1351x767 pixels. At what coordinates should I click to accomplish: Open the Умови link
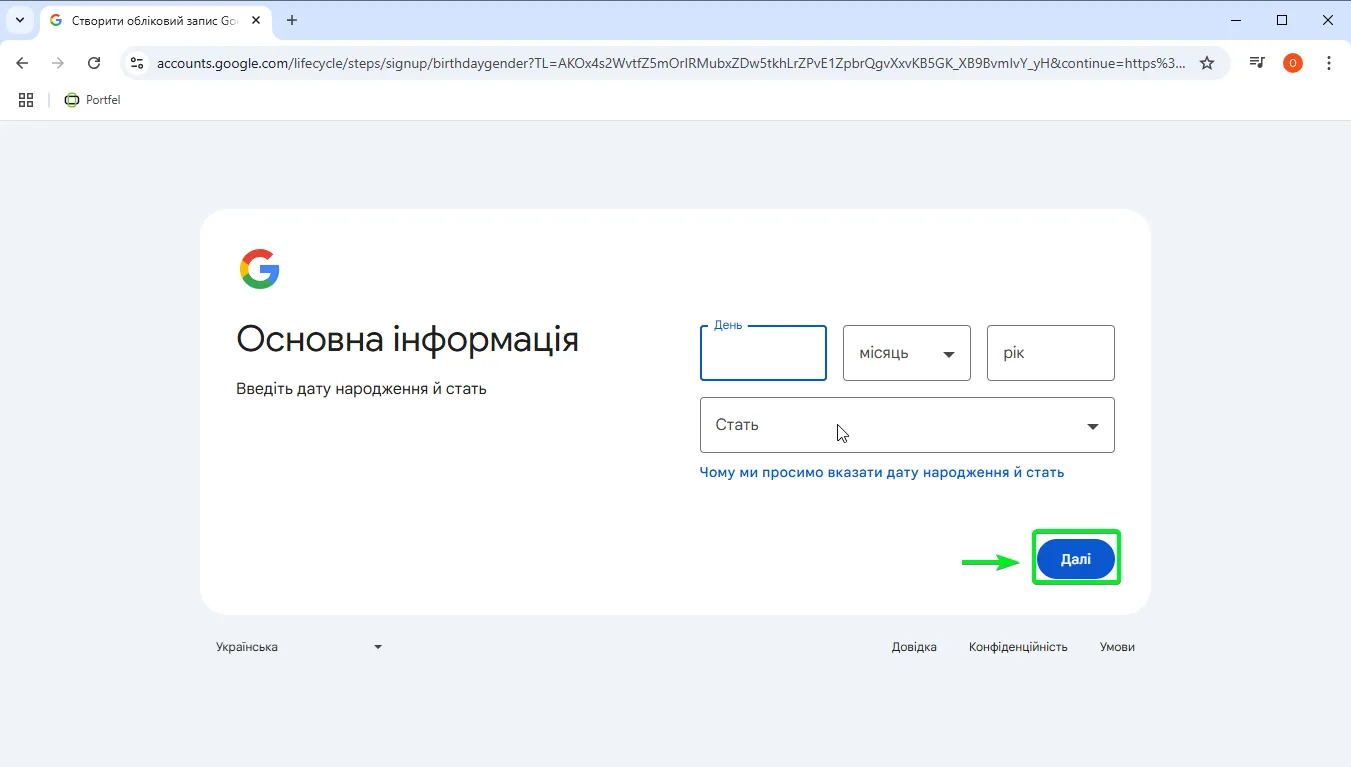(1117, 647)
